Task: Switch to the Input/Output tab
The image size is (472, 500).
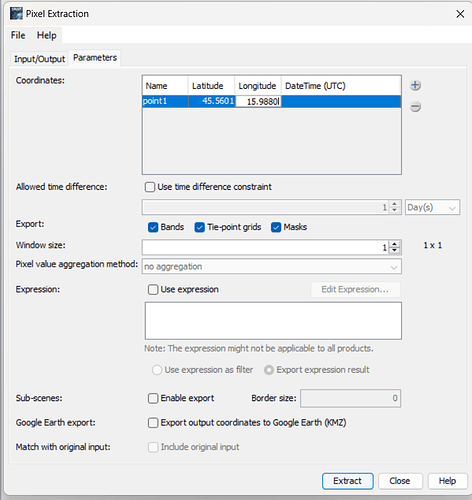Action: point(39,59)
